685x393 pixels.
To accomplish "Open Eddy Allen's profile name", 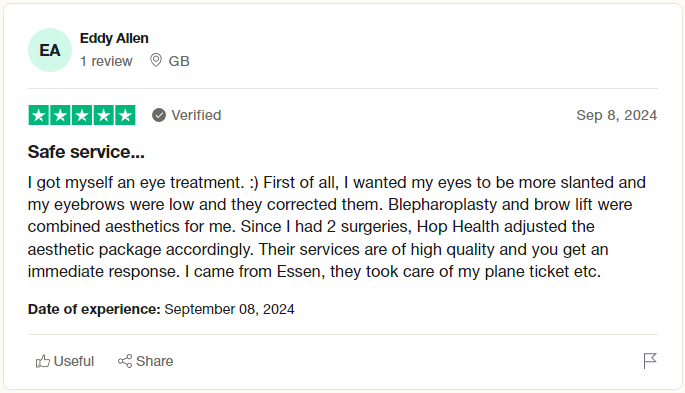I will coord(114,38).
